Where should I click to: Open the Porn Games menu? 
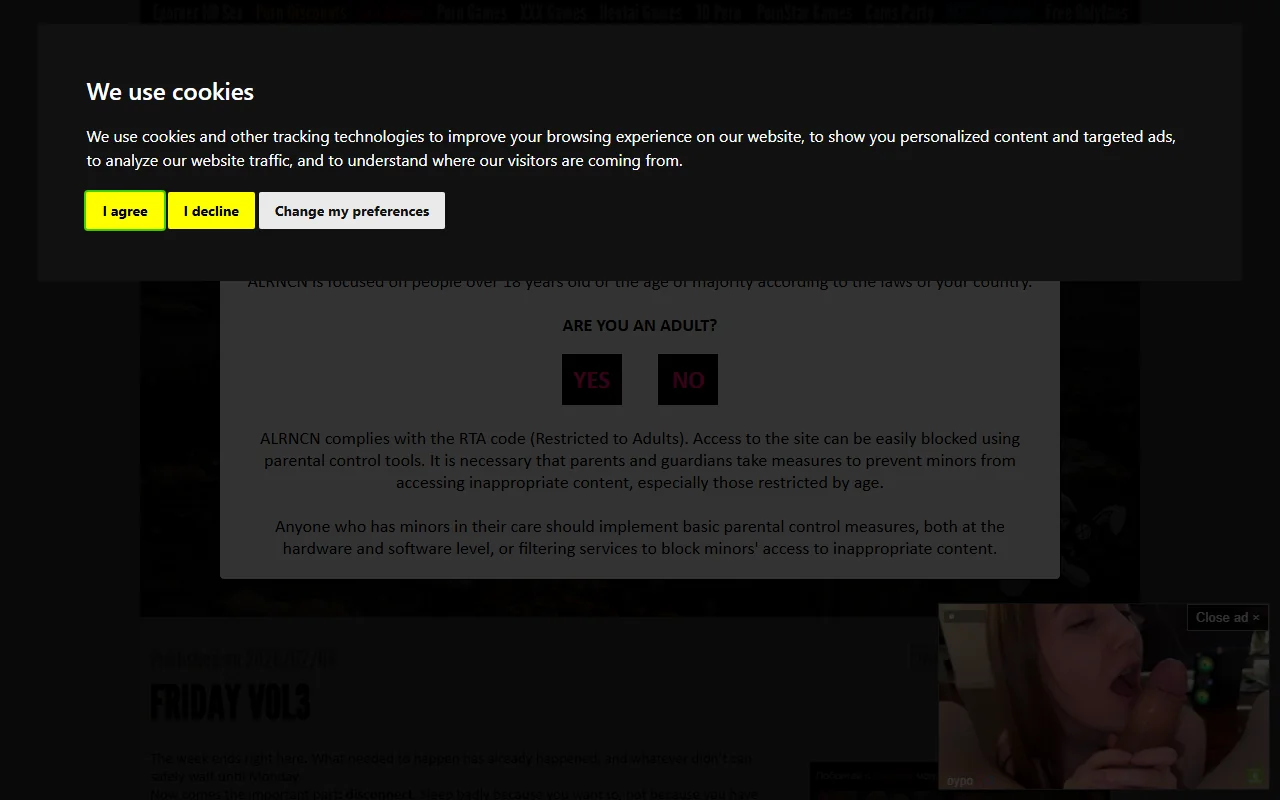(471, 12)
